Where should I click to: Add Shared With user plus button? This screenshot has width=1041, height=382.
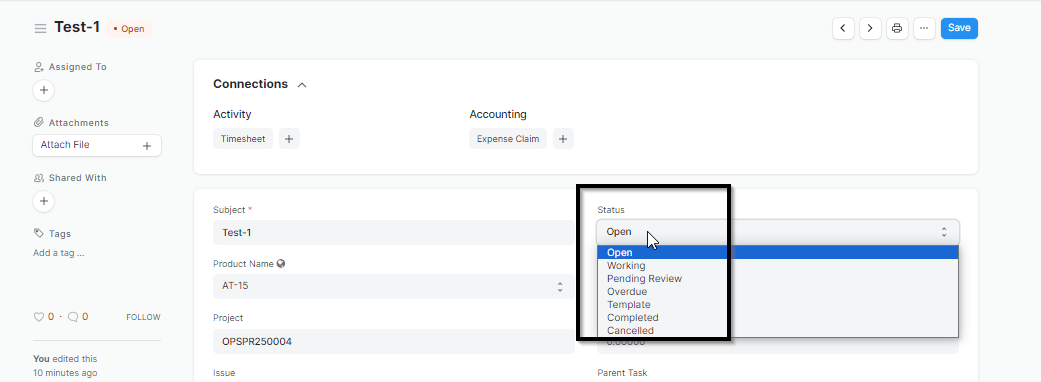(44, 201)
